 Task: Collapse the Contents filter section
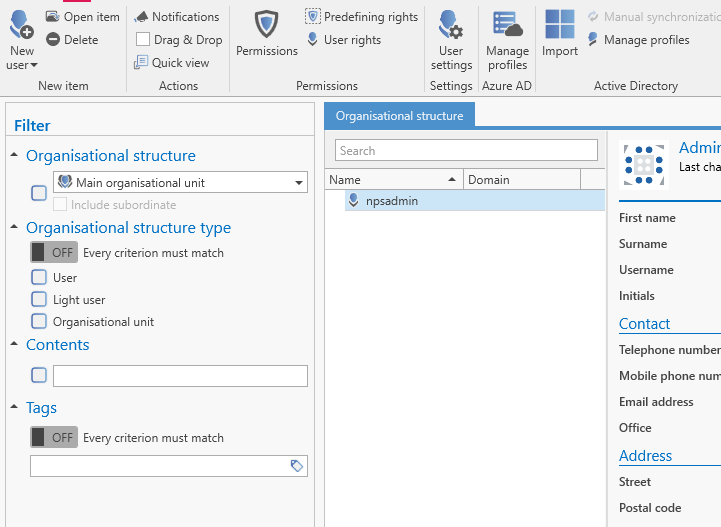click(14, 344)
